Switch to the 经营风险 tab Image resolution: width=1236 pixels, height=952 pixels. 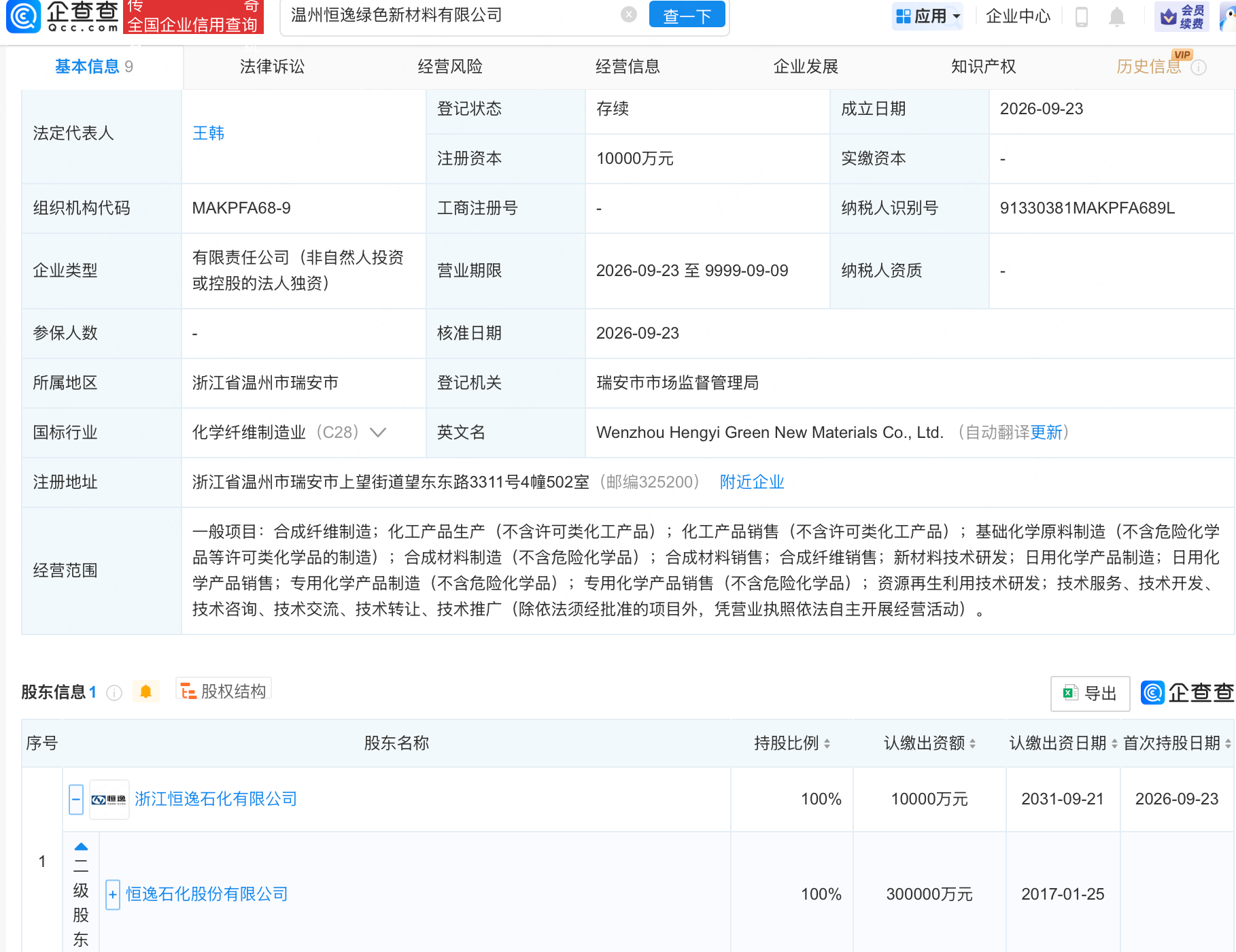point(450,67)
